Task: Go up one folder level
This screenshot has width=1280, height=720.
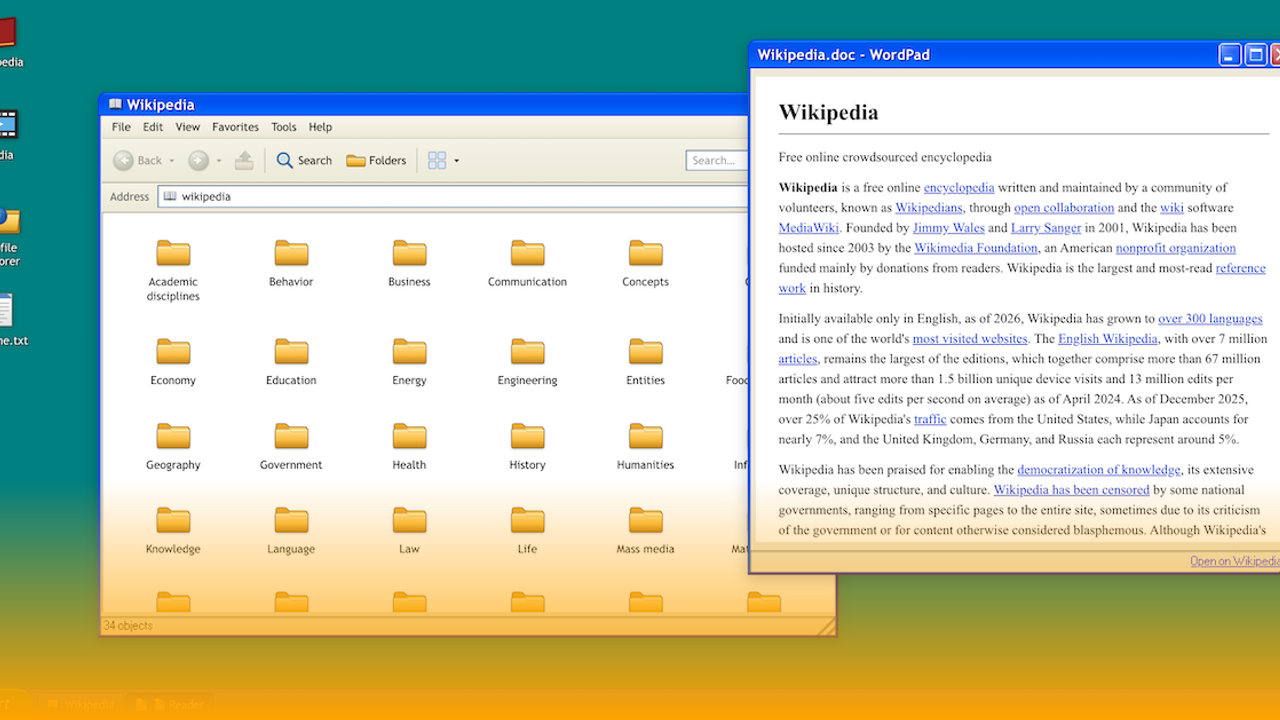Action: [244, 160]
